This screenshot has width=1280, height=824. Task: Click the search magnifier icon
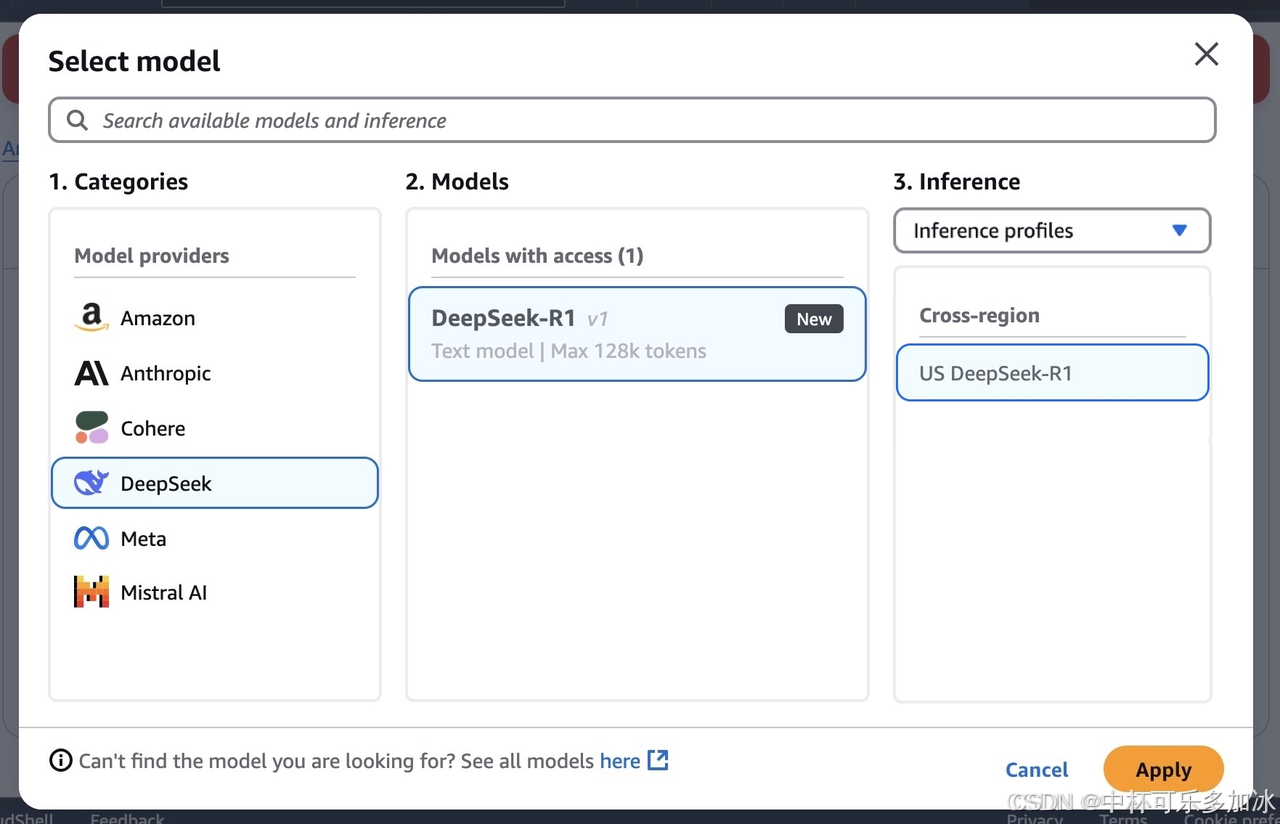pyautogui.click(x=77, y=121)
